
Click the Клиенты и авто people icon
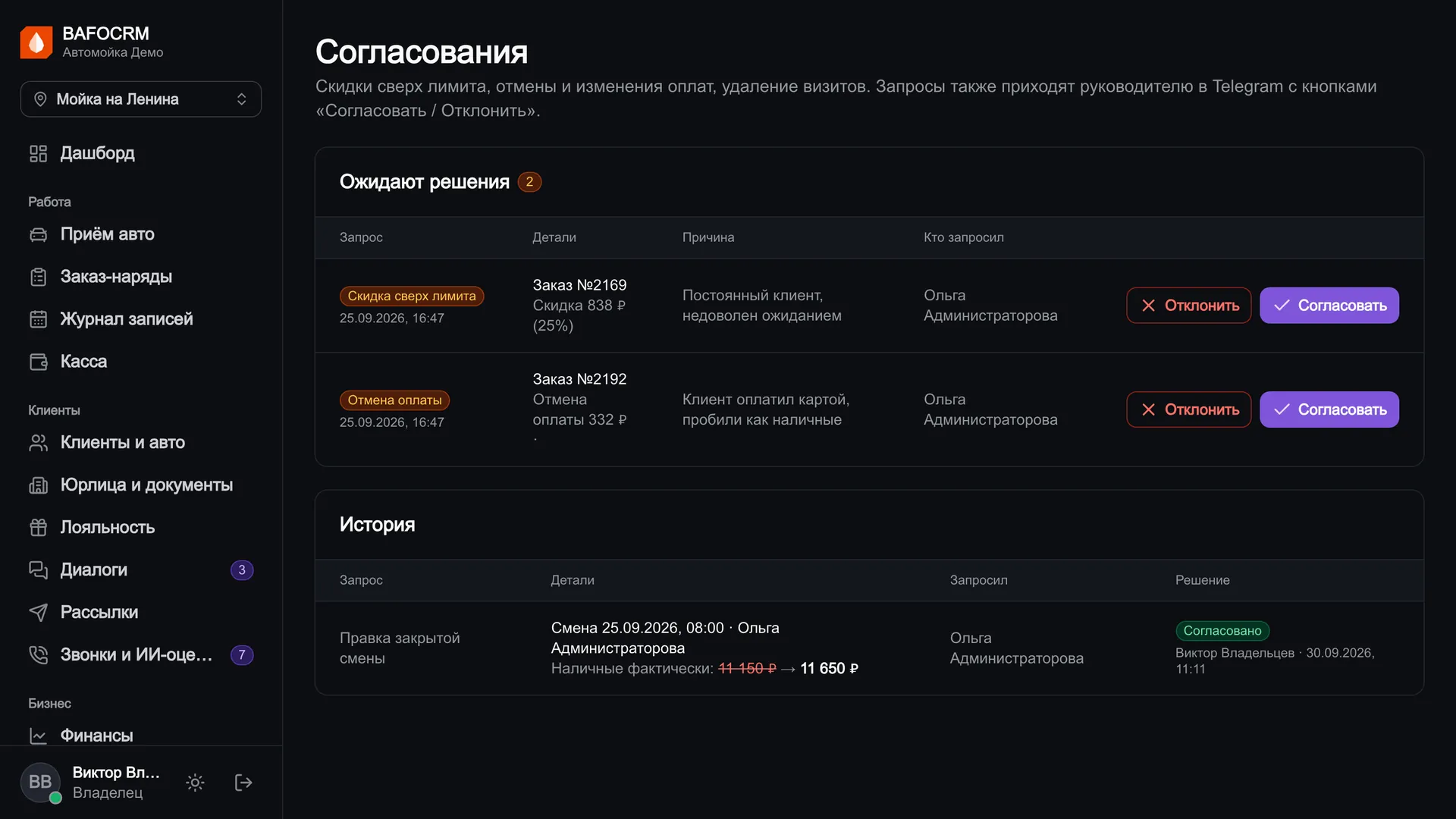pos(39,443)
